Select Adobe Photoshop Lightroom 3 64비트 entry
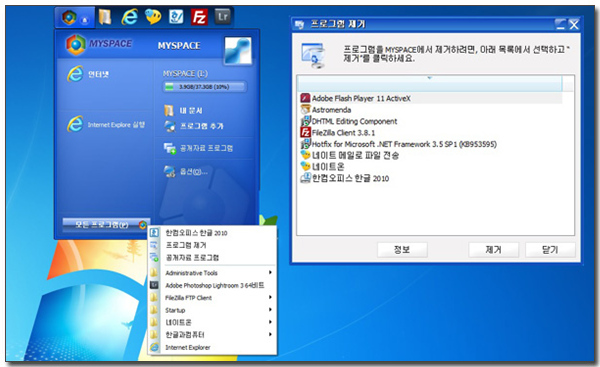Image resolution: width=600 pixels, height=367 pixels. point(212,285)
